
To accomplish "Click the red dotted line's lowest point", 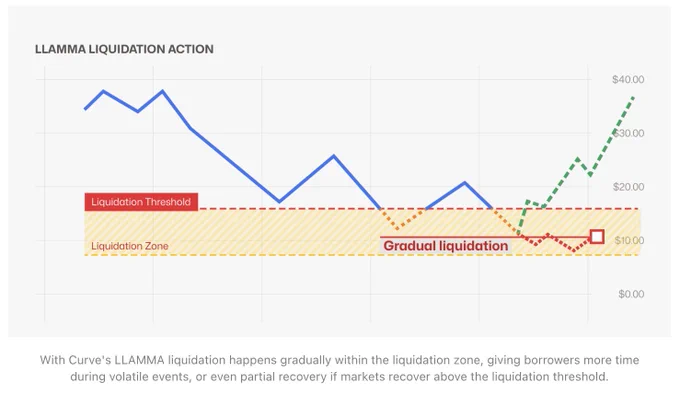I will [574, 251].
